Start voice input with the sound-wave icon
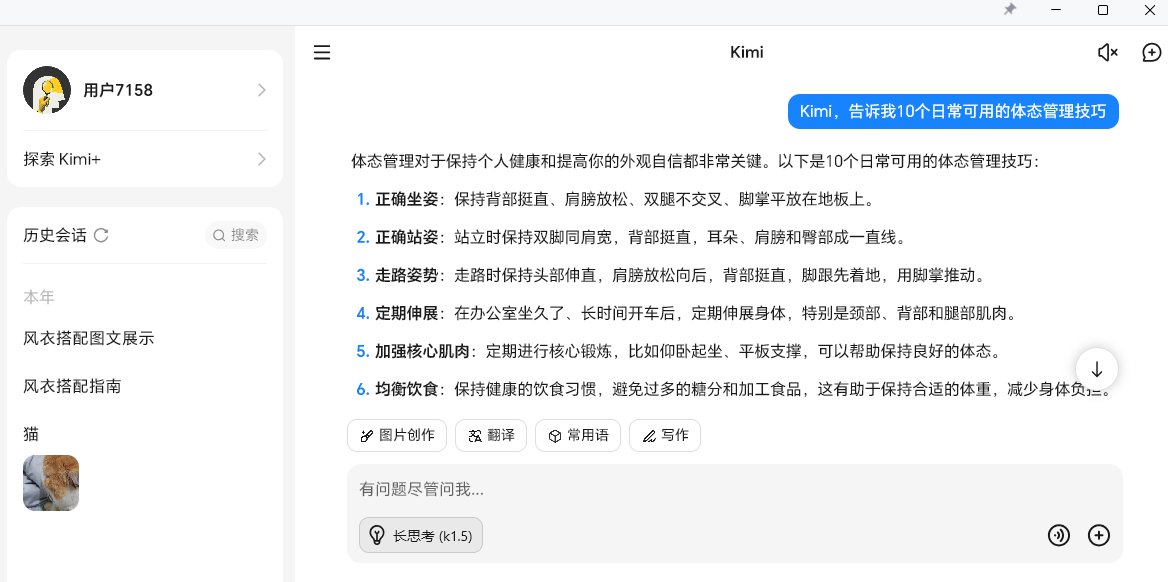The image size is (1168, 582). click(x=1058, y=535)
